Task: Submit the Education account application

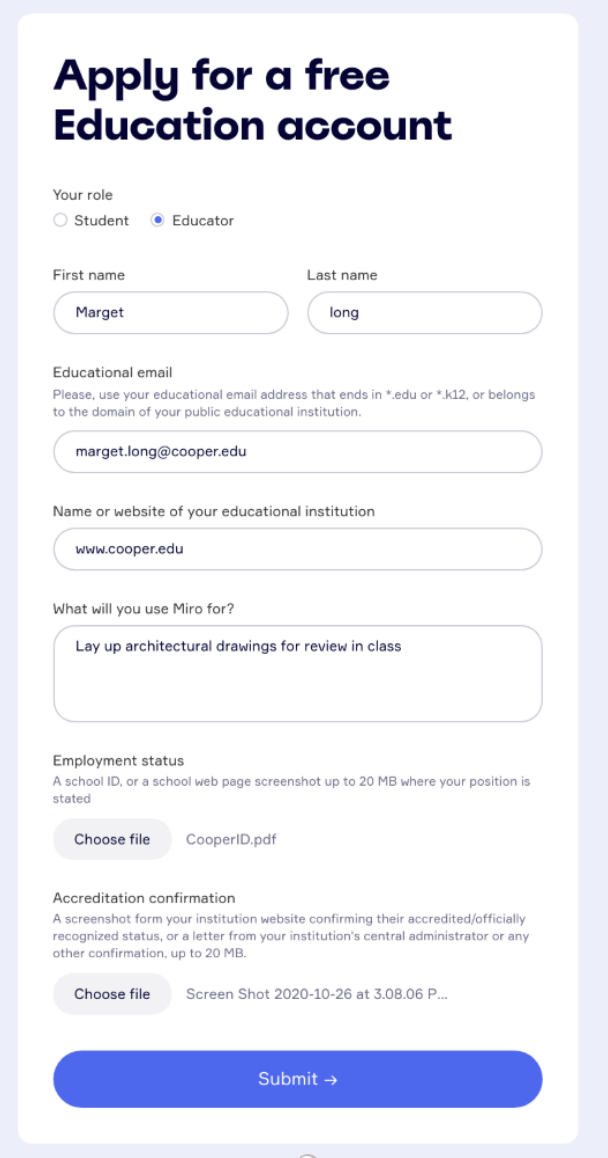Action: pyautogui.click(x=297, y=1079)
